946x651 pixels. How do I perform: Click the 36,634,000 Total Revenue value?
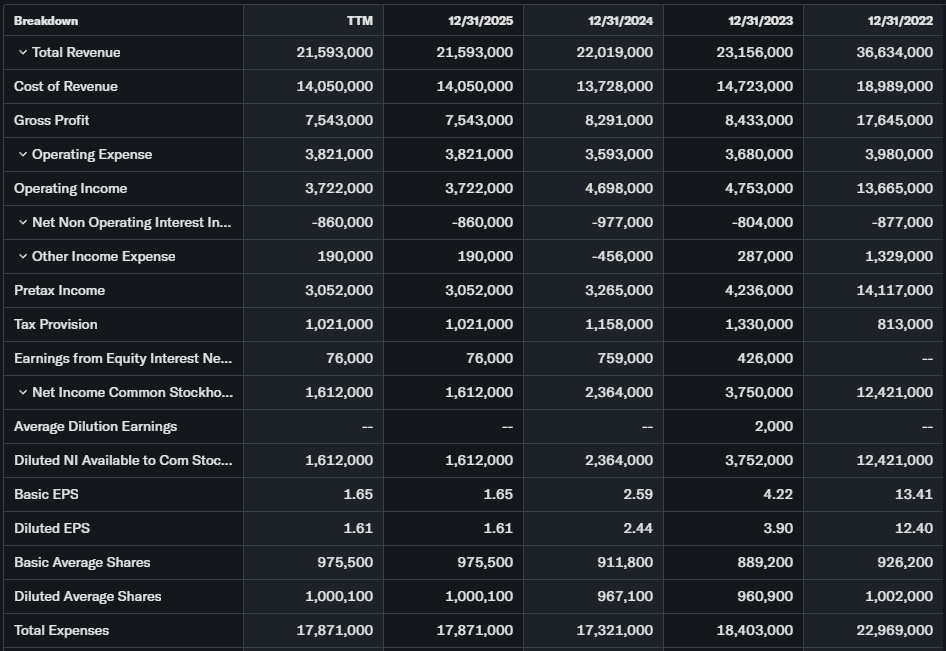tap(893, 52)
